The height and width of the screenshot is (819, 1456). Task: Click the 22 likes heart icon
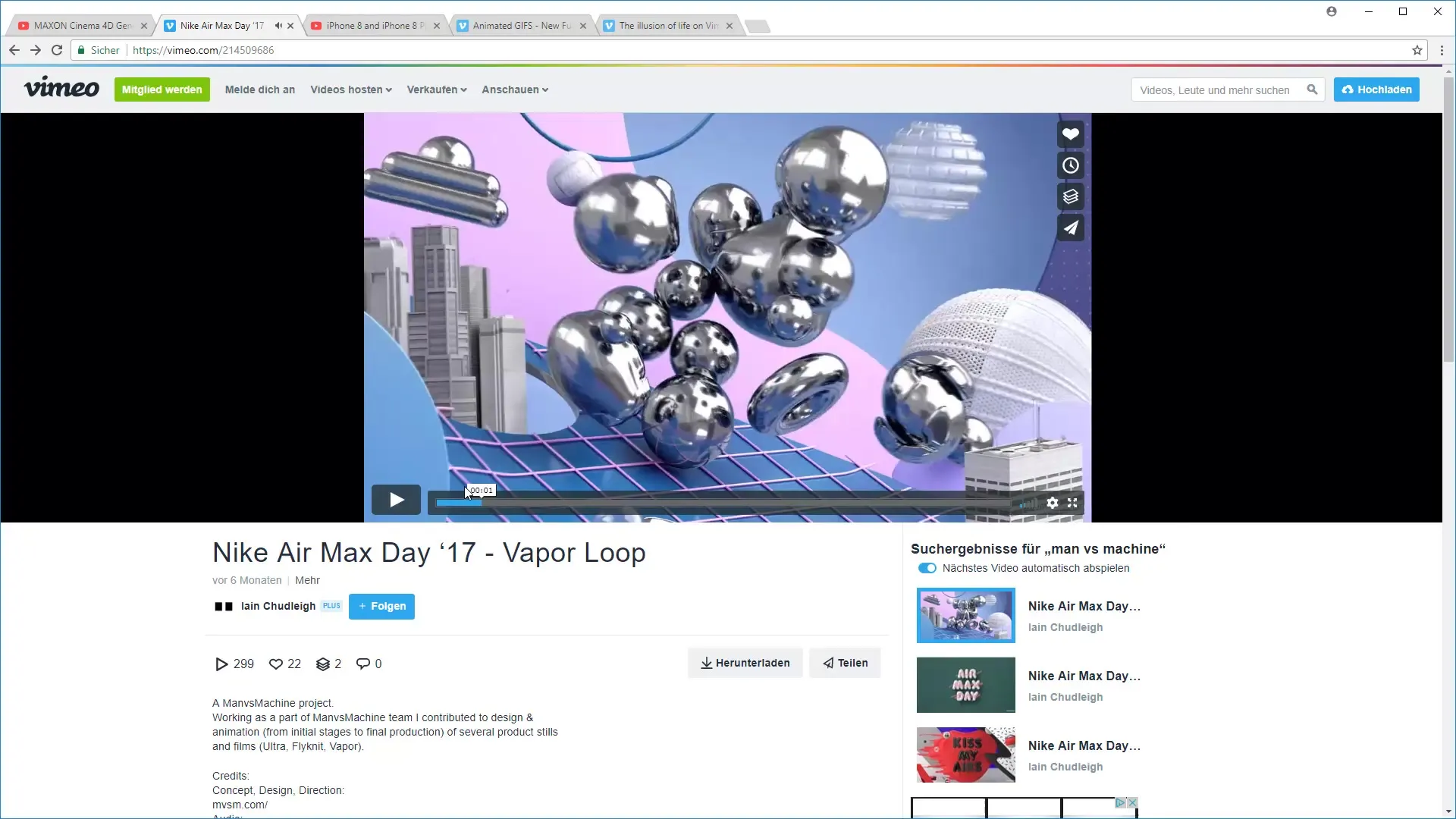tap(276, 664)
